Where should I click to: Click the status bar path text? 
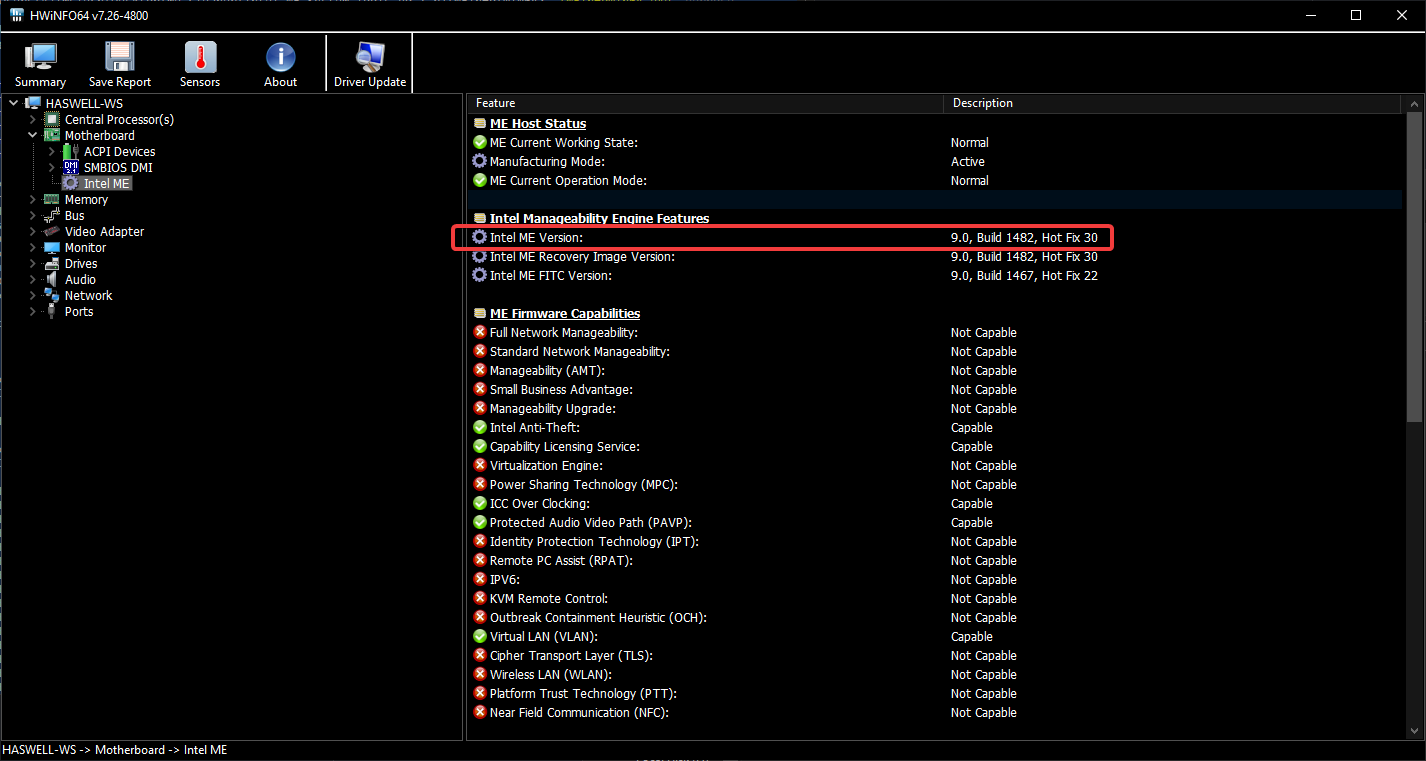coord(115,749)
